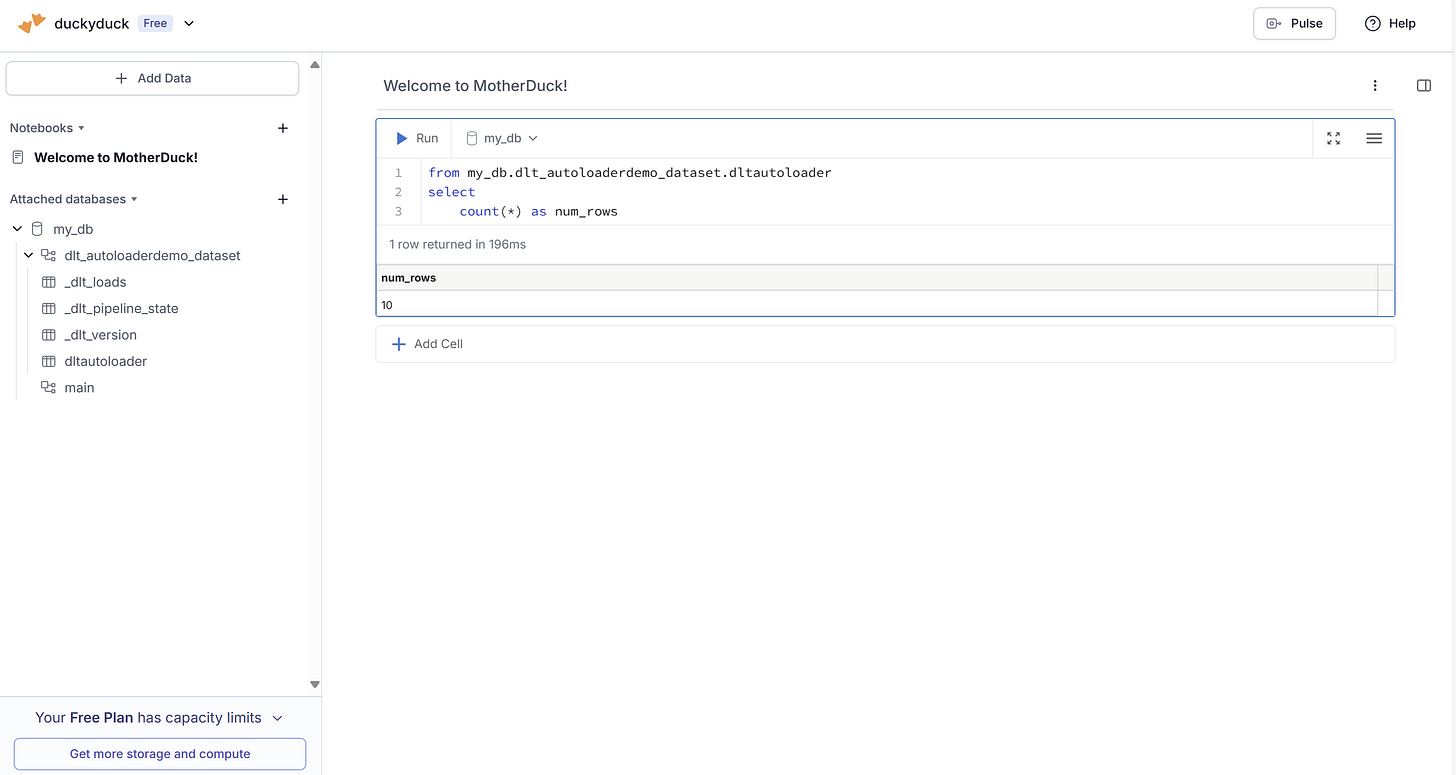Click the Add Data button

[152, 78]
